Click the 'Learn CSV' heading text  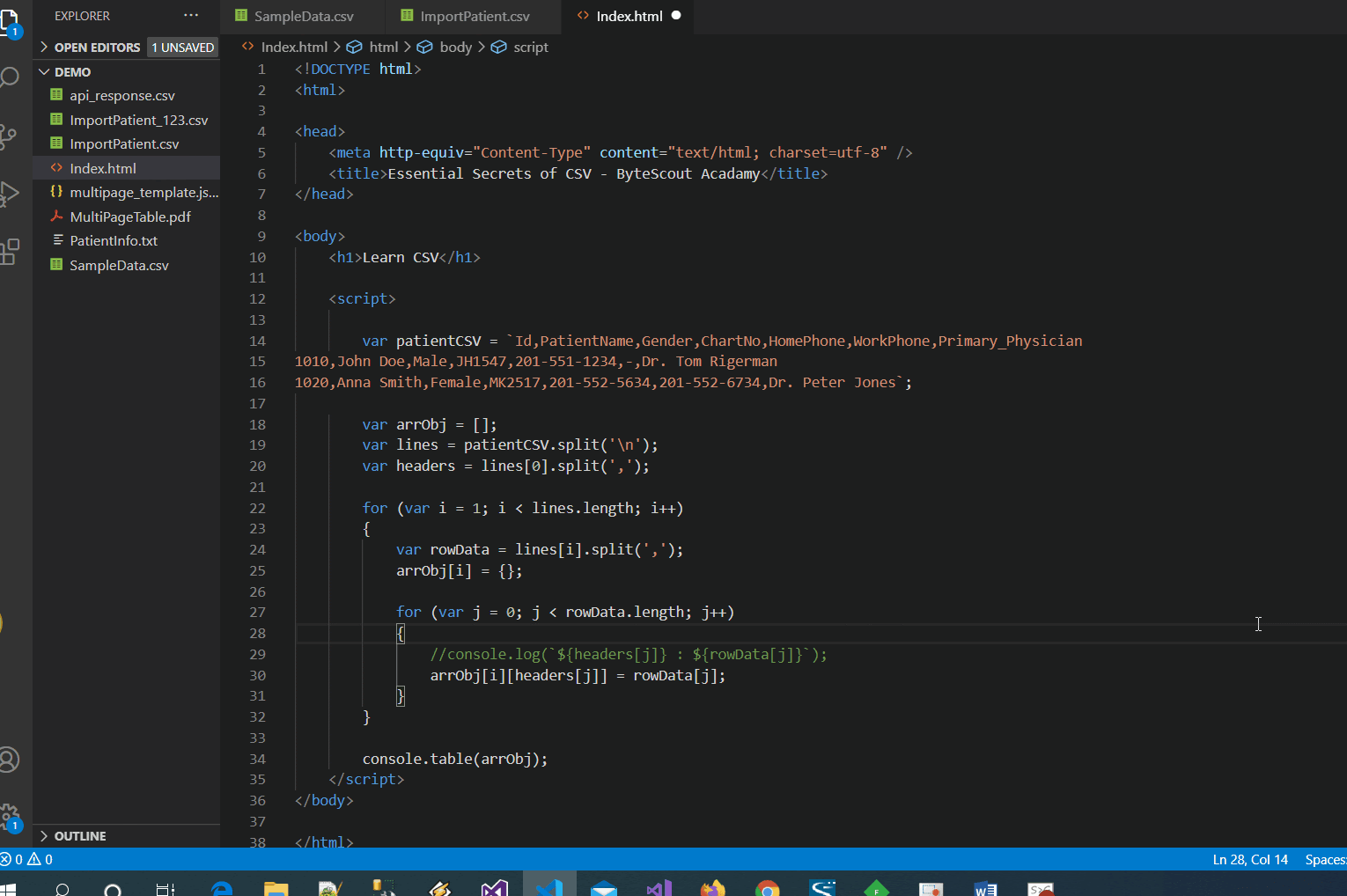pos(401,257)
